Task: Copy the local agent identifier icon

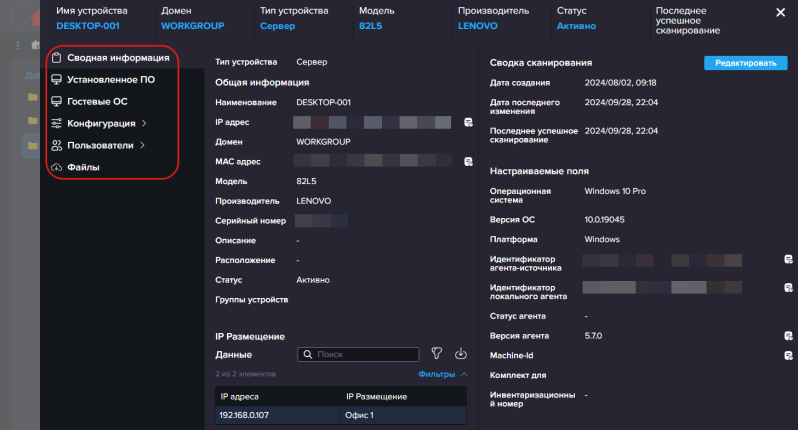Action: 788,288
